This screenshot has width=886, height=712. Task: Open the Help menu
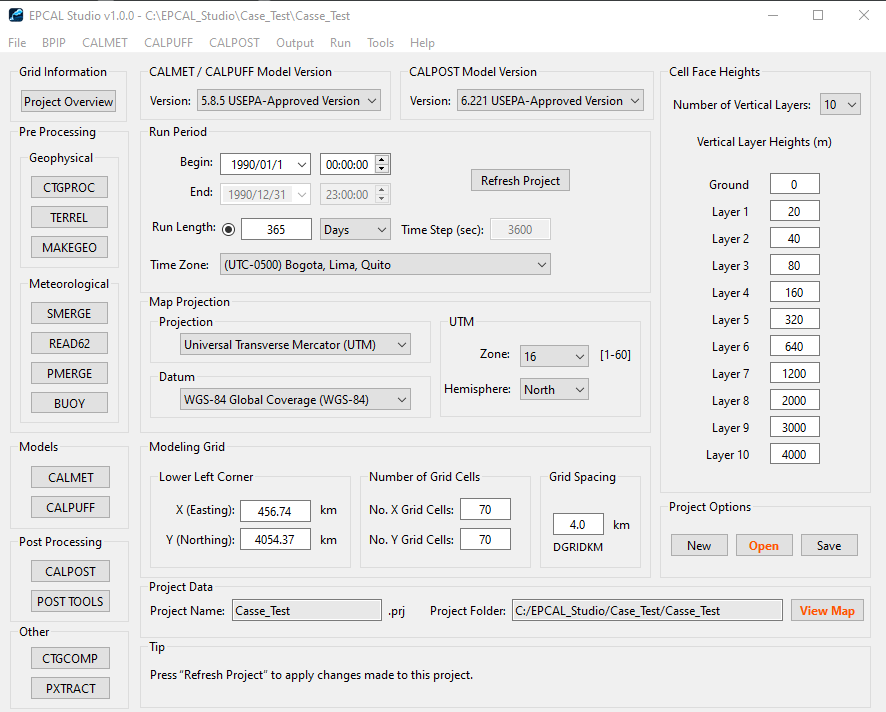point(422,43)
